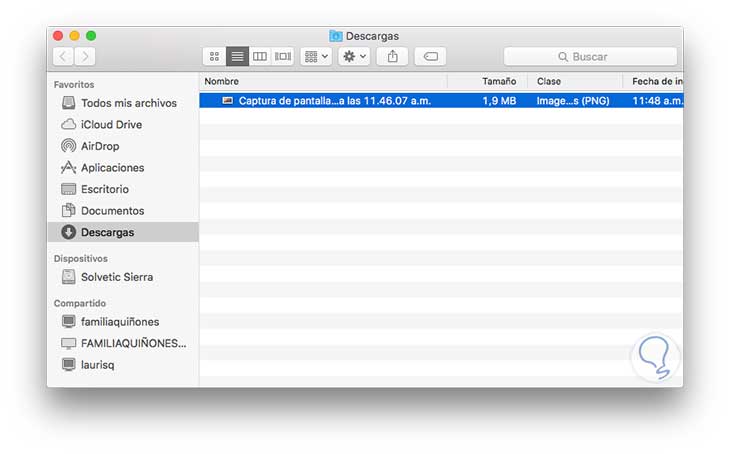Close the Finder window with red button
730x454 pixels.
point(58,35)
